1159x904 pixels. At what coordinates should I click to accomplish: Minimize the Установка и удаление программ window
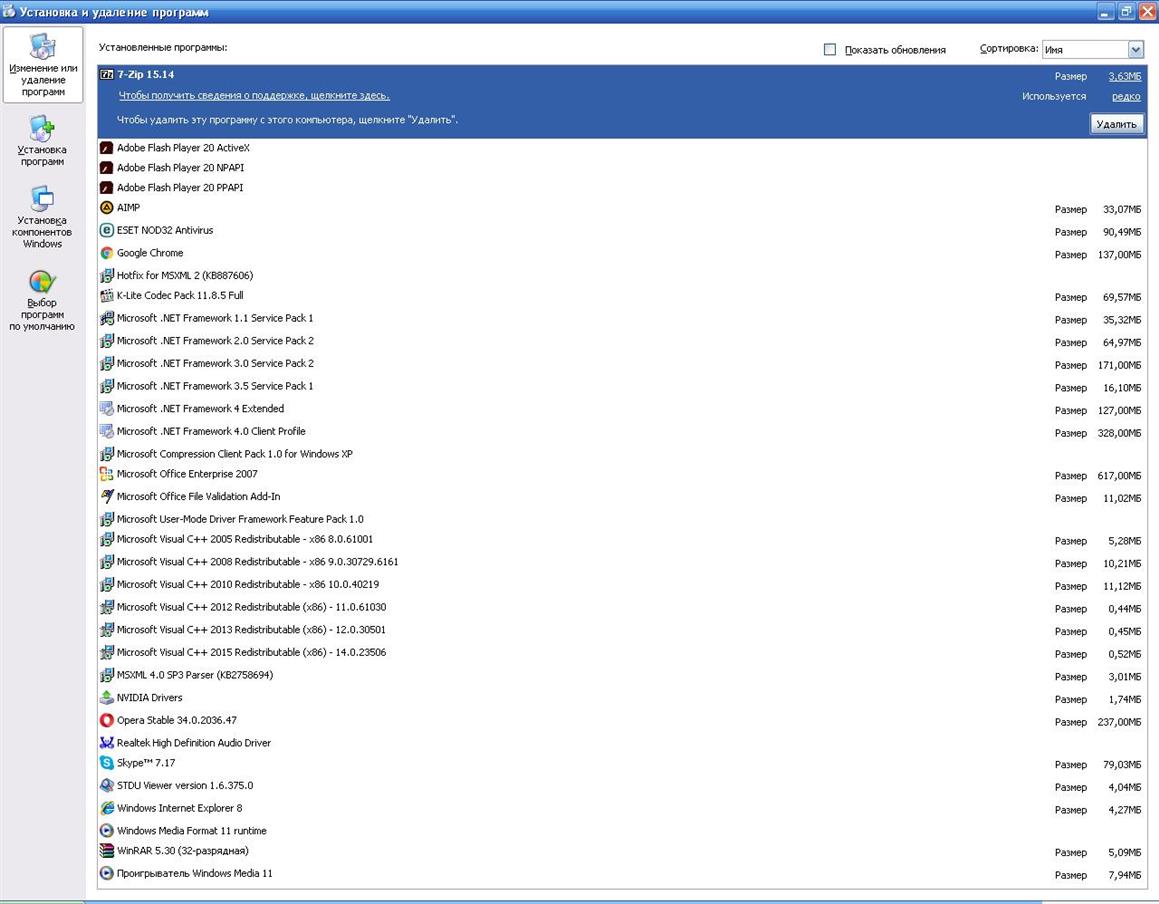[x=1105, y=12]
